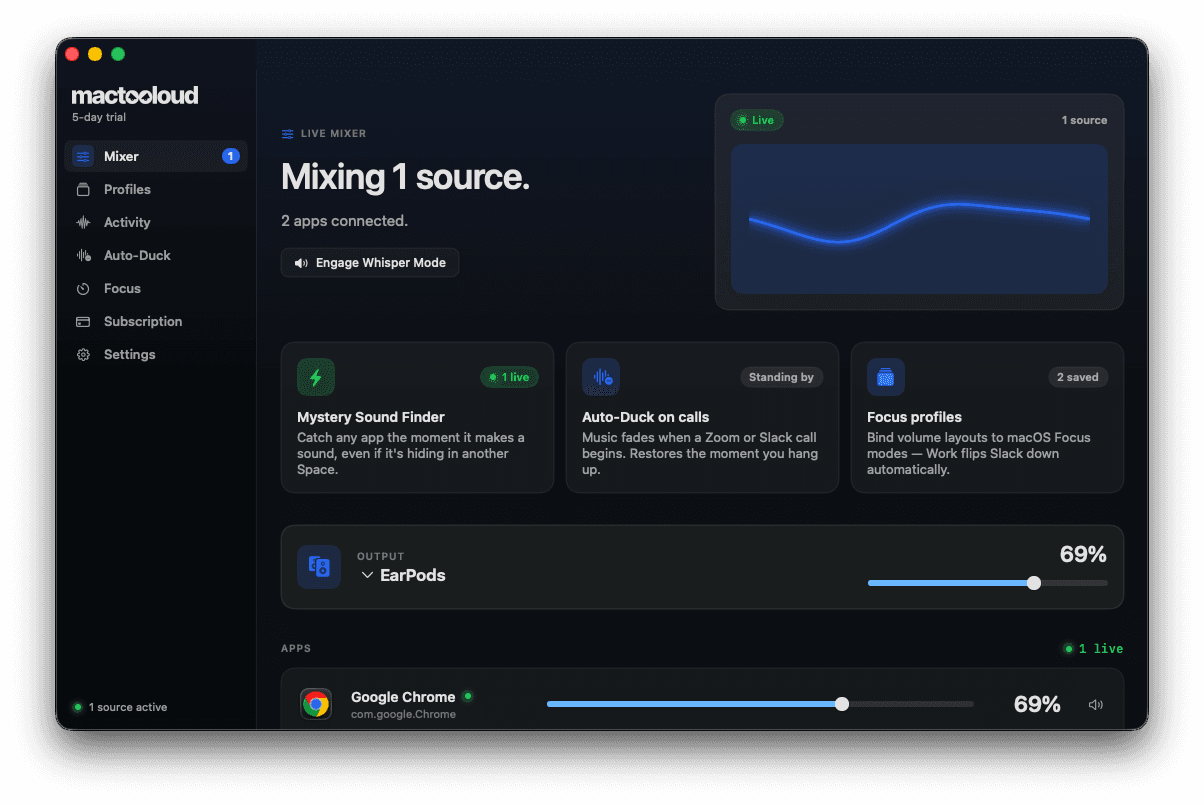
Task: Click the Activity waveform icon
Action: click(84, 222)
